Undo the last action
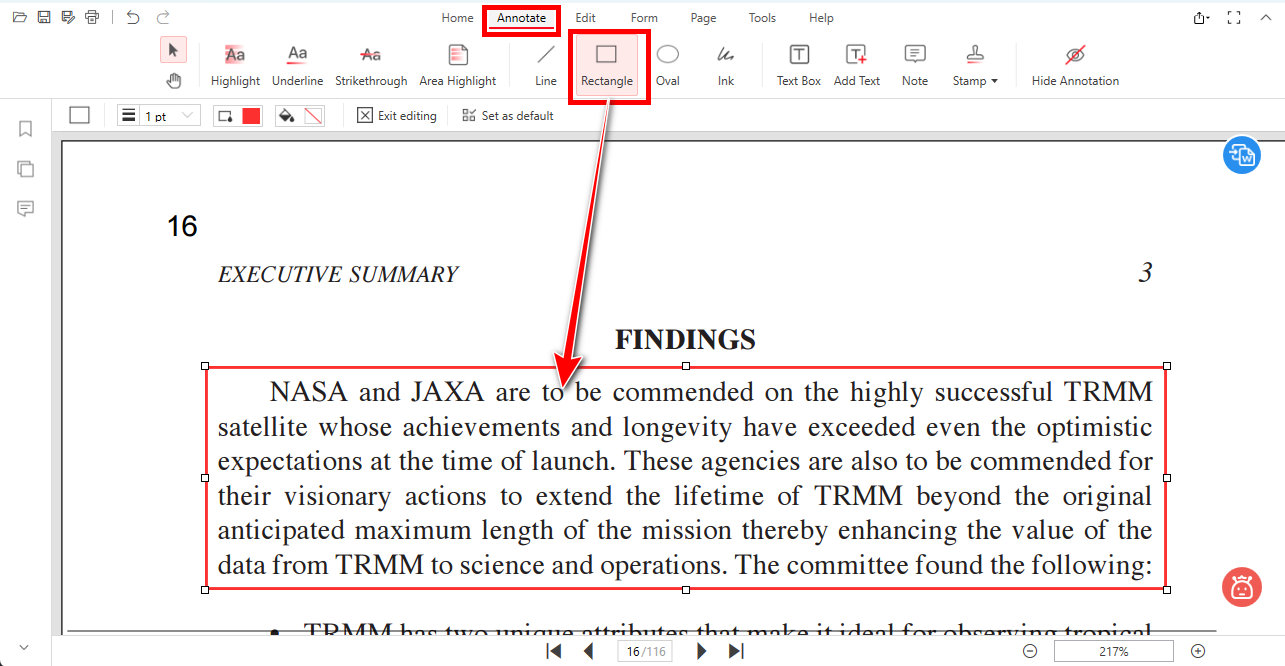Screen dimensions: 1285x666 pos(134,17)
